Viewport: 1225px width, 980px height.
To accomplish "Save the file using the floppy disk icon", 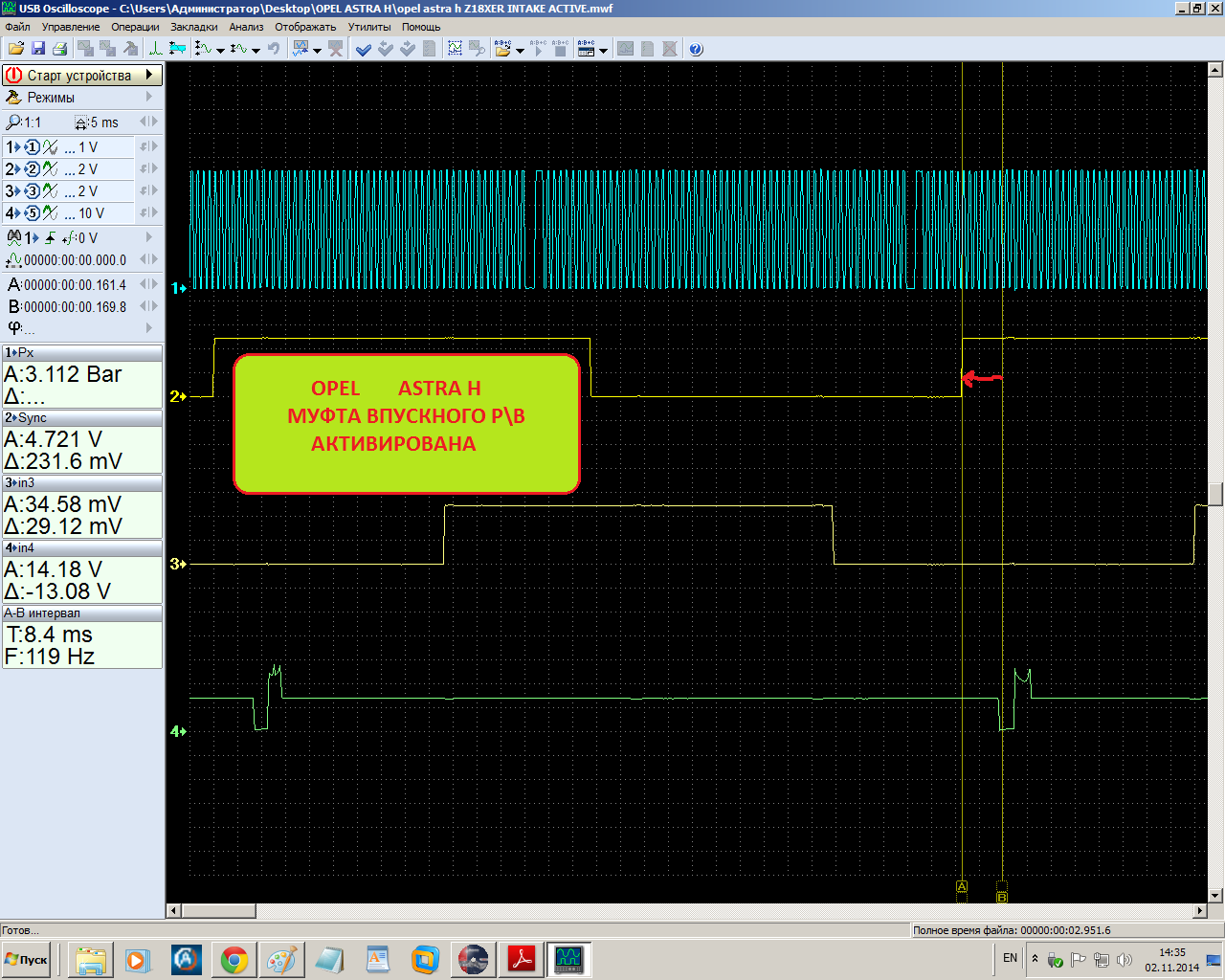I will [x=38, y=49].
